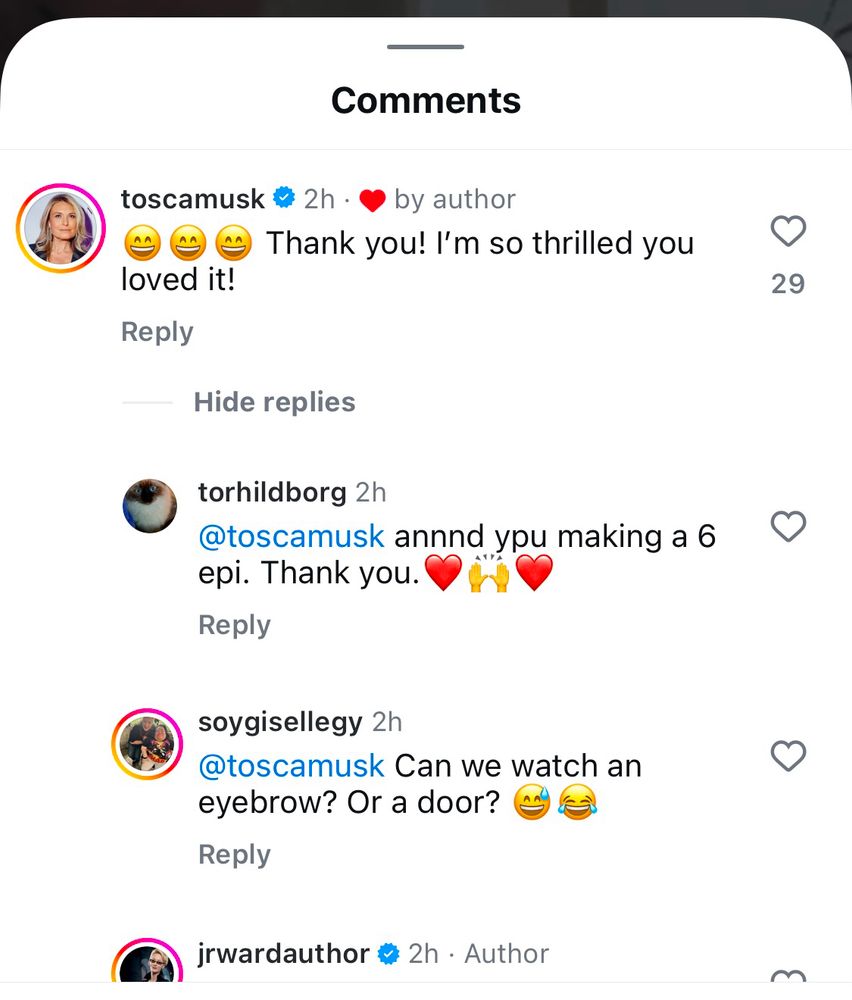Viewport: 852px width, 1000px height.
Task: Like soygisellegy's eyebrow comment
Action: [788, 756]
